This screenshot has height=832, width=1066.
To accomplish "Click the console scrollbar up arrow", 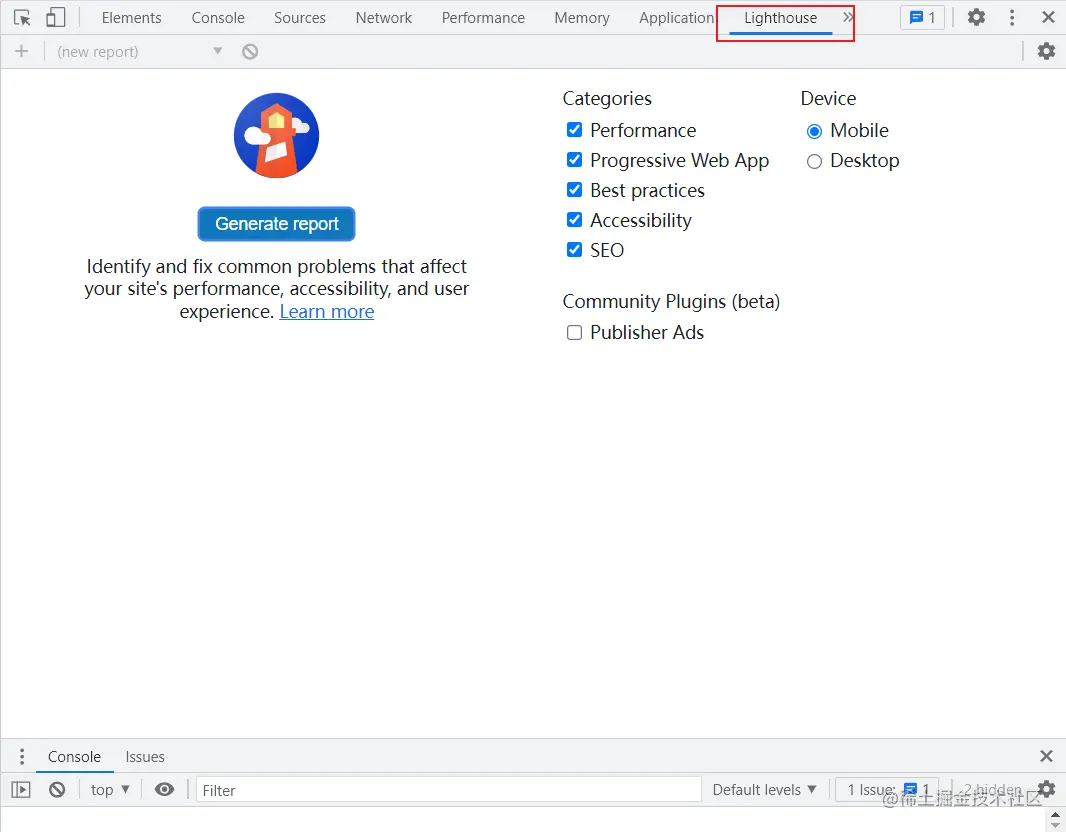I will (x=1054, y=815).
